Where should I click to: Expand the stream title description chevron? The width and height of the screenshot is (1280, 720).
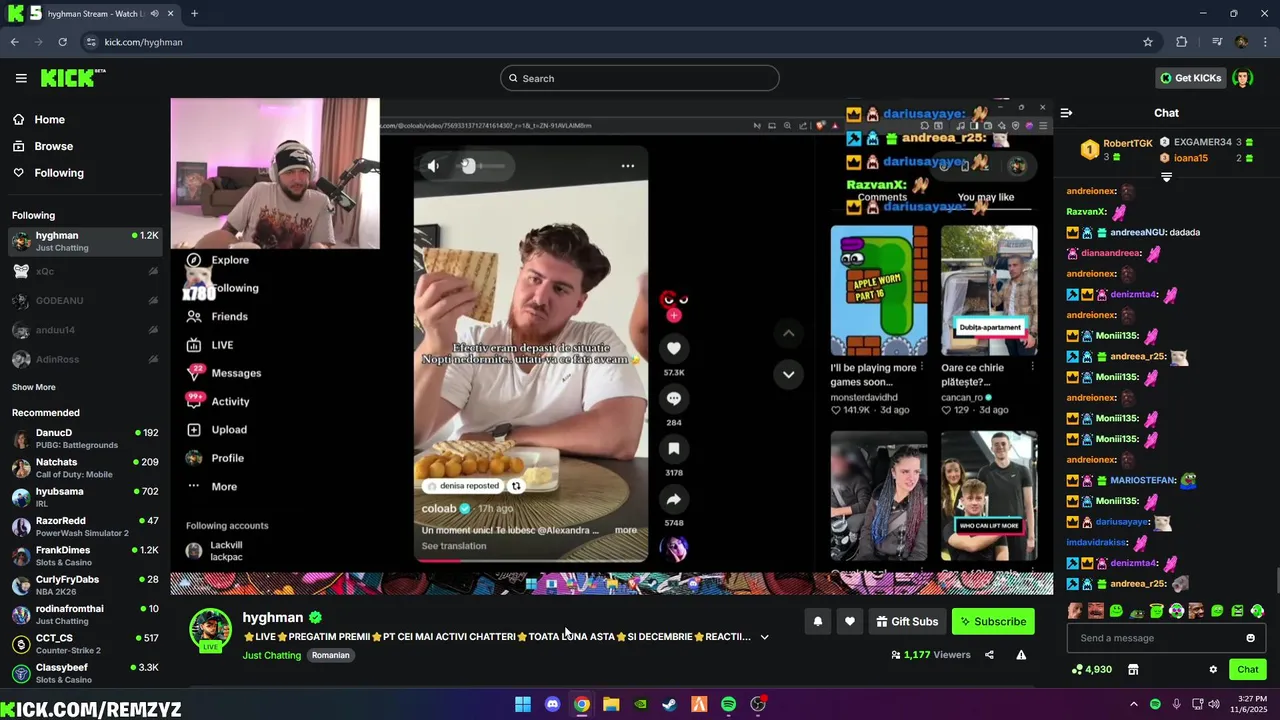coord(765,637)
